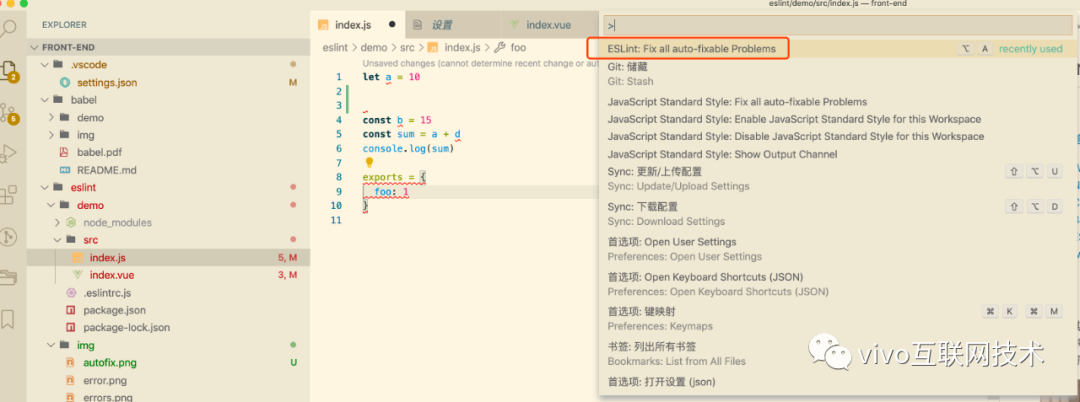Click the eslint breadcrumb segment
Screen dimensions: 1080x402
coord(336,47)
